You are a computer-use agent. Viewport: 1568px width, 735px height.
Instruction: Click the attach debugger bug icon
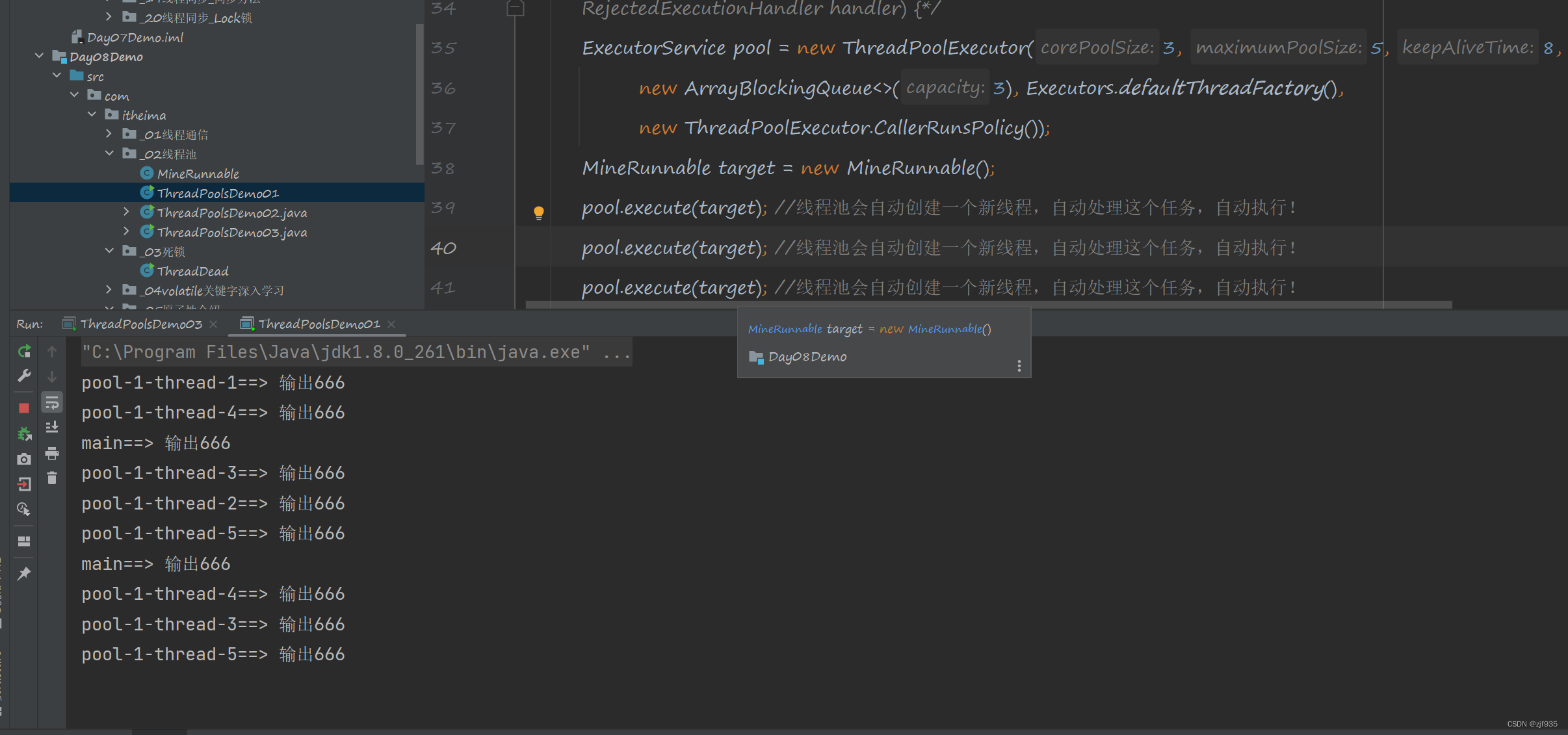pos(24,433)
